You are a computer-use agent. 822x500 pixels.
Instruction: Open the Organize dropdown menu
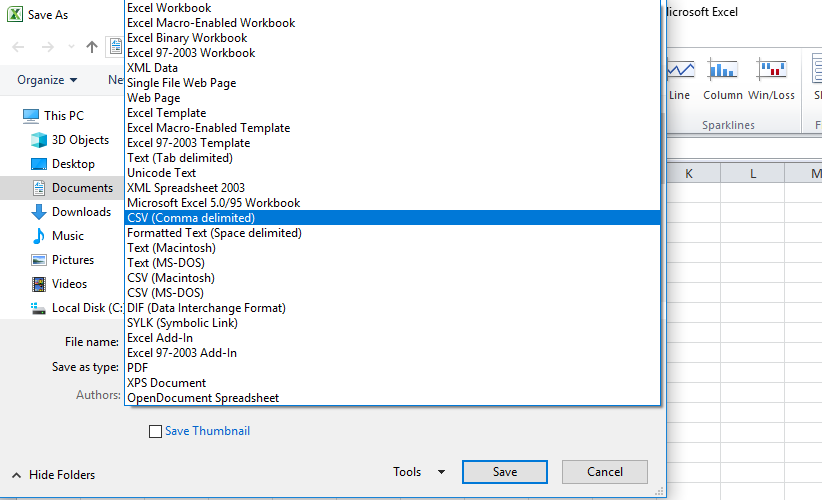click(x=47, y=80)
